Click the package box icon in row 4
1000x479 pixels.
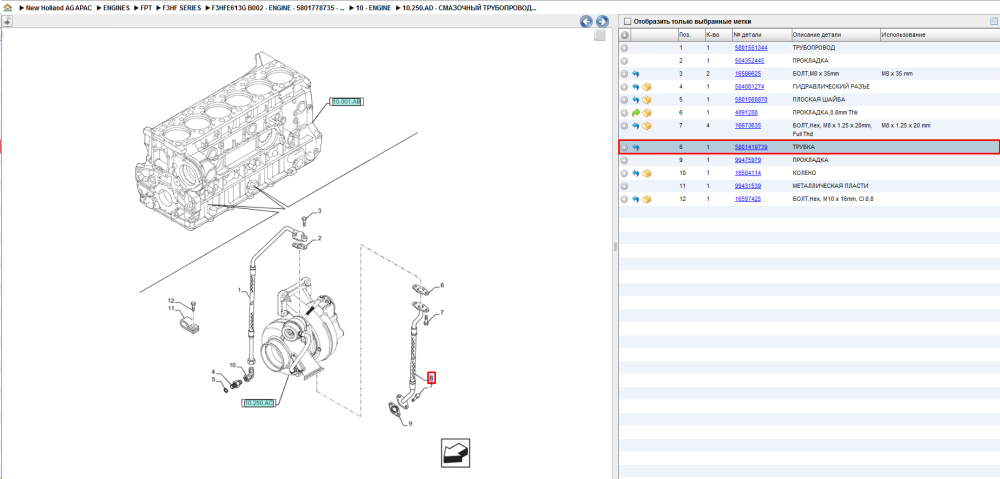click(647, 87)
